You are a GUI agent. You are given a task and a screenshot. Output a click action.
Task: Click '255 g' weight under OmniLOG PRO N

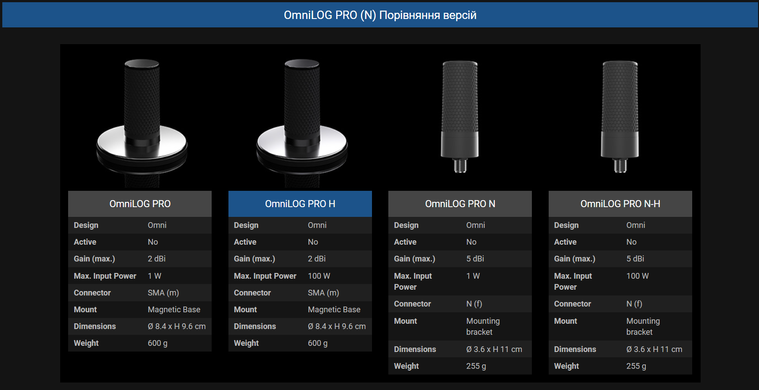476,366
